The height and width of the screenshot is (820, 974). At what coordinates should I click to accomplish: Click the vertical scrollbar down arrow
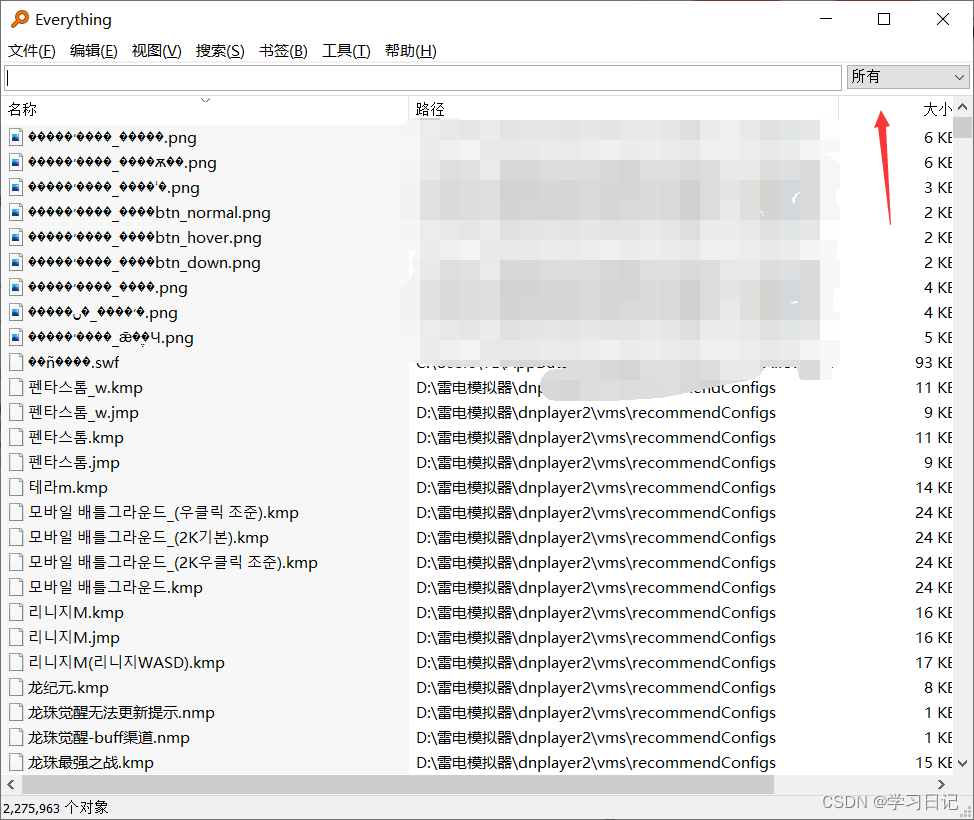point(963,763)
